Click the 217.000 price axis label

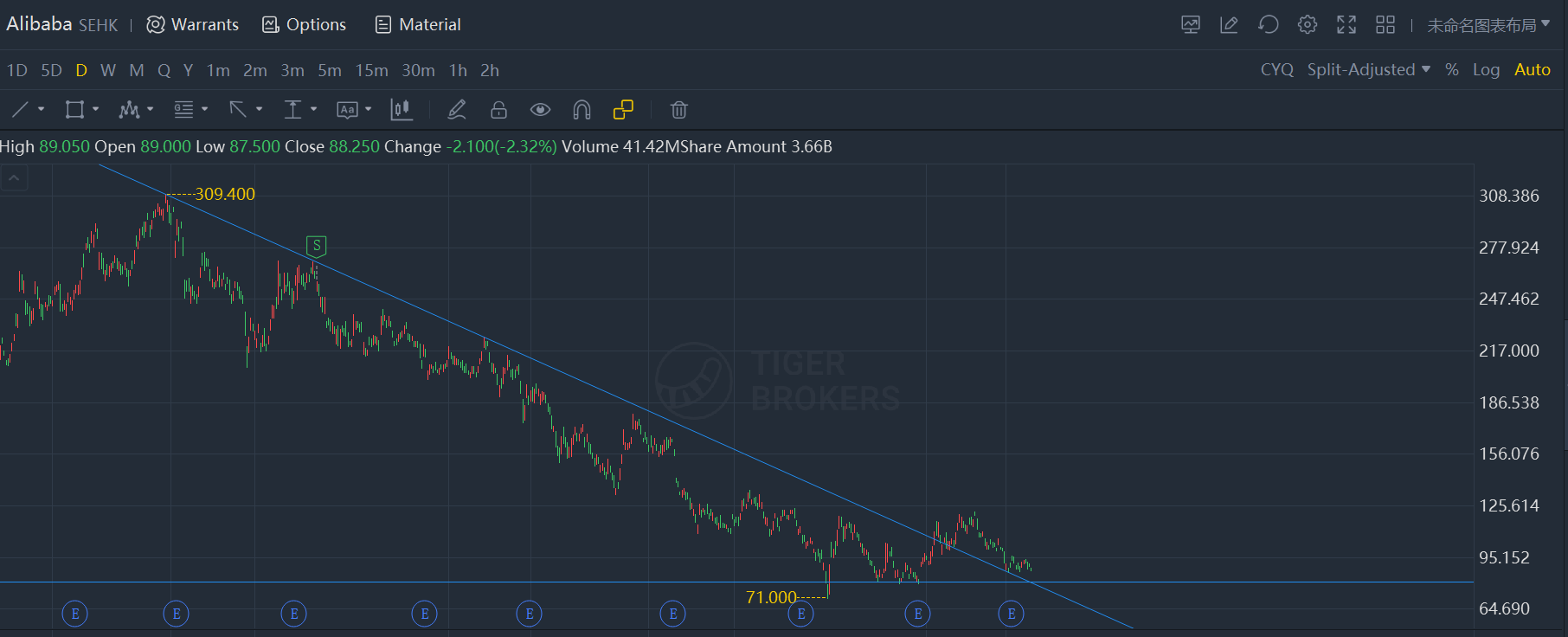(1509, 351)
